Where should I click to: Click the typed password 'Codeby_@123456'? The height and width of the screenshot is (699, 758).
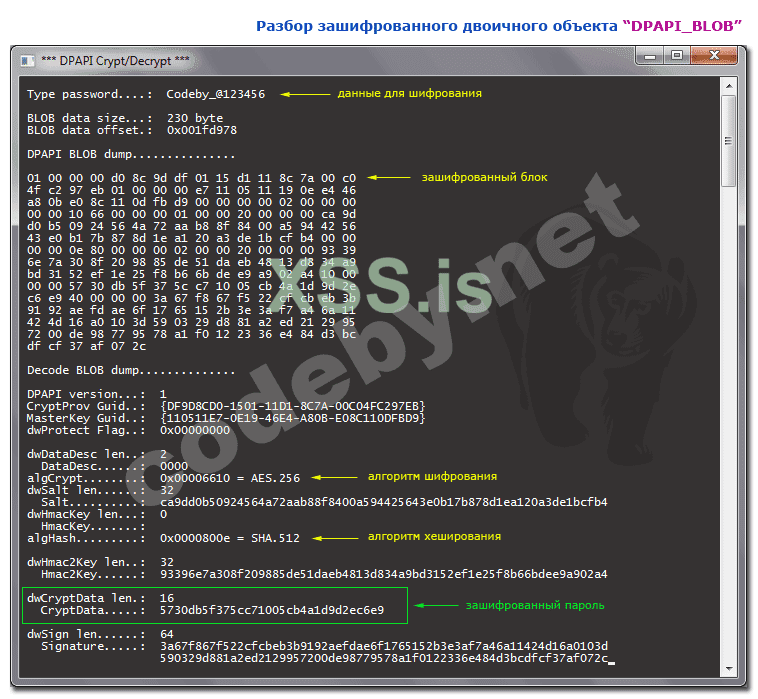click(216, 94)
